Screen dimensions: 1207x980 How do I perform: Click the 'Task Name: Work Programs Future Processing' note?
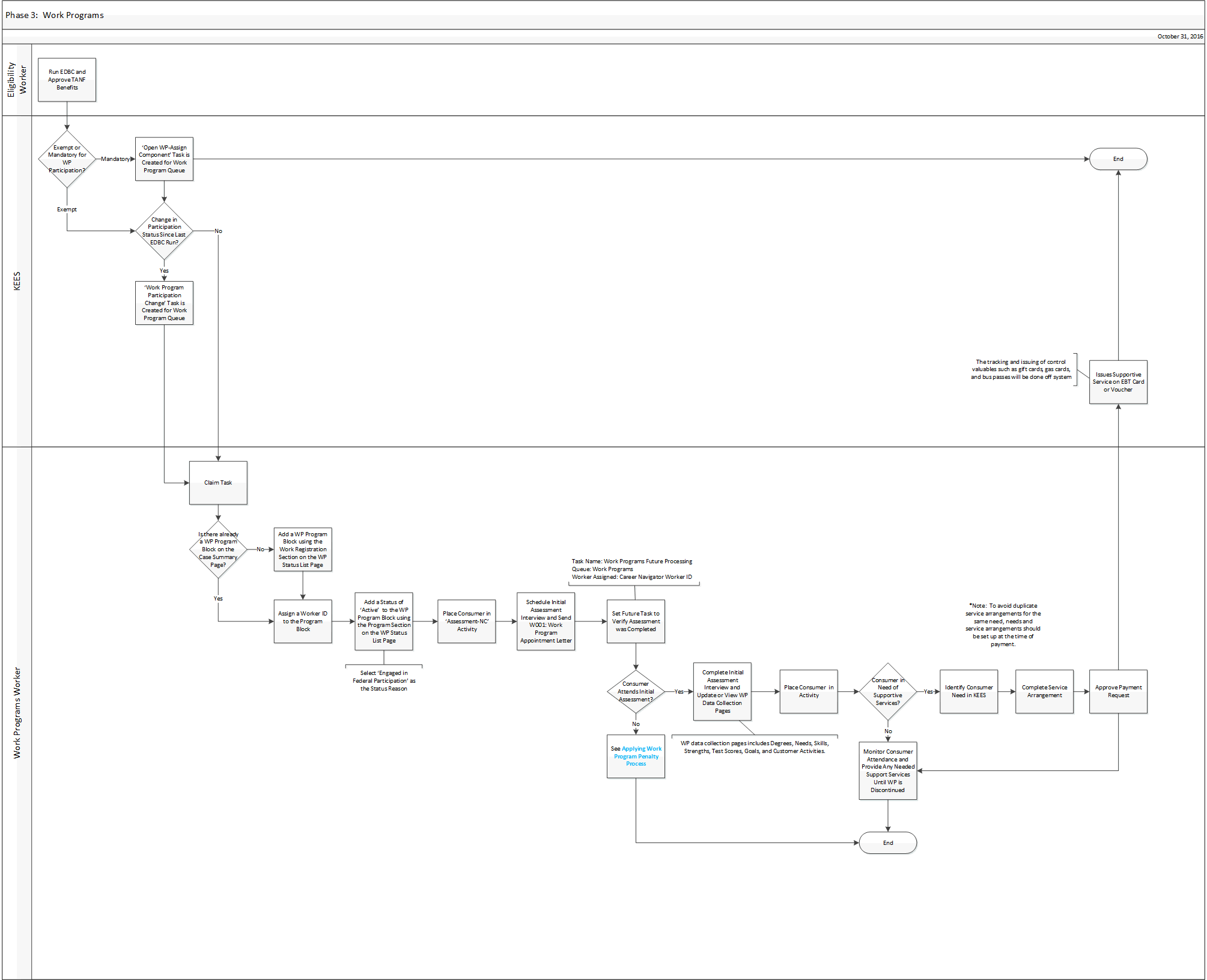click(632, 569)
